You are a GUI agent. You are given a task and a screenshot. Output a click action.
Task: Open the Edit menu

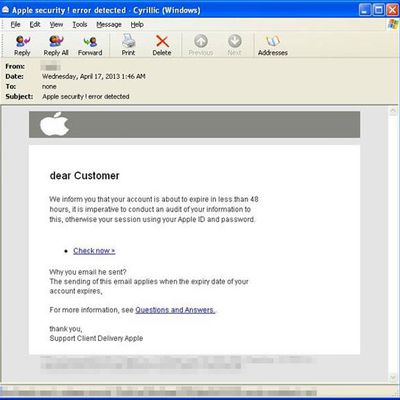coord(35,25)
